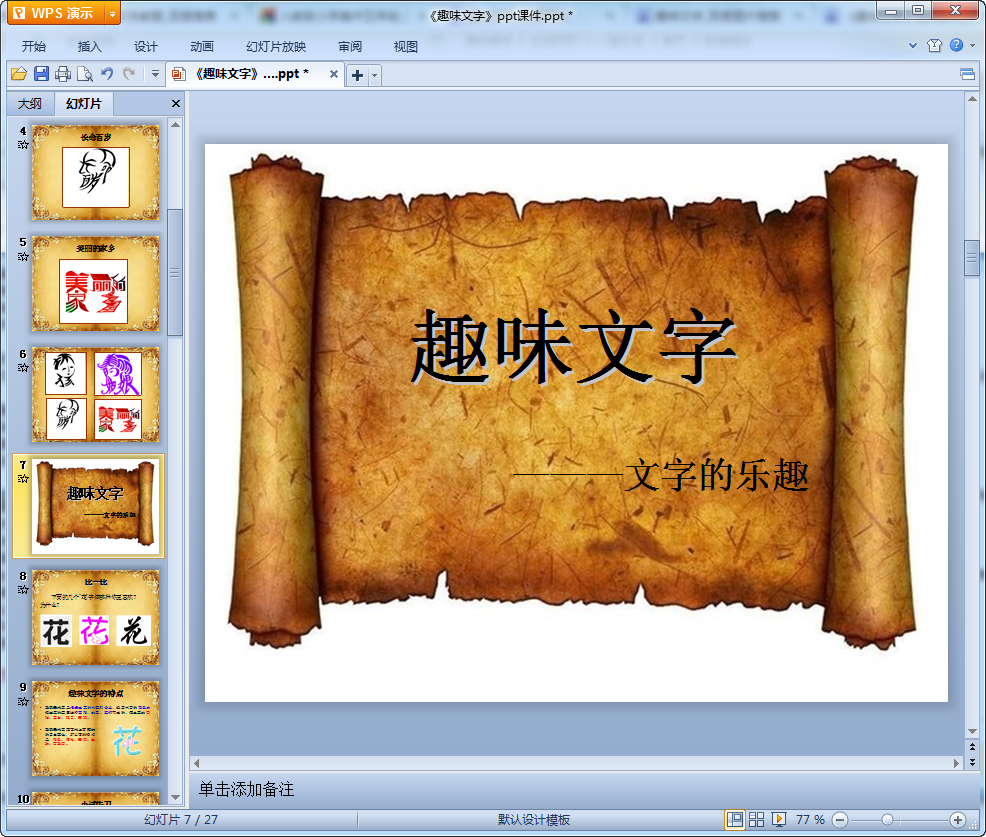Expand the WPS 演示 menu dropdown arrow

click(112, 13)
